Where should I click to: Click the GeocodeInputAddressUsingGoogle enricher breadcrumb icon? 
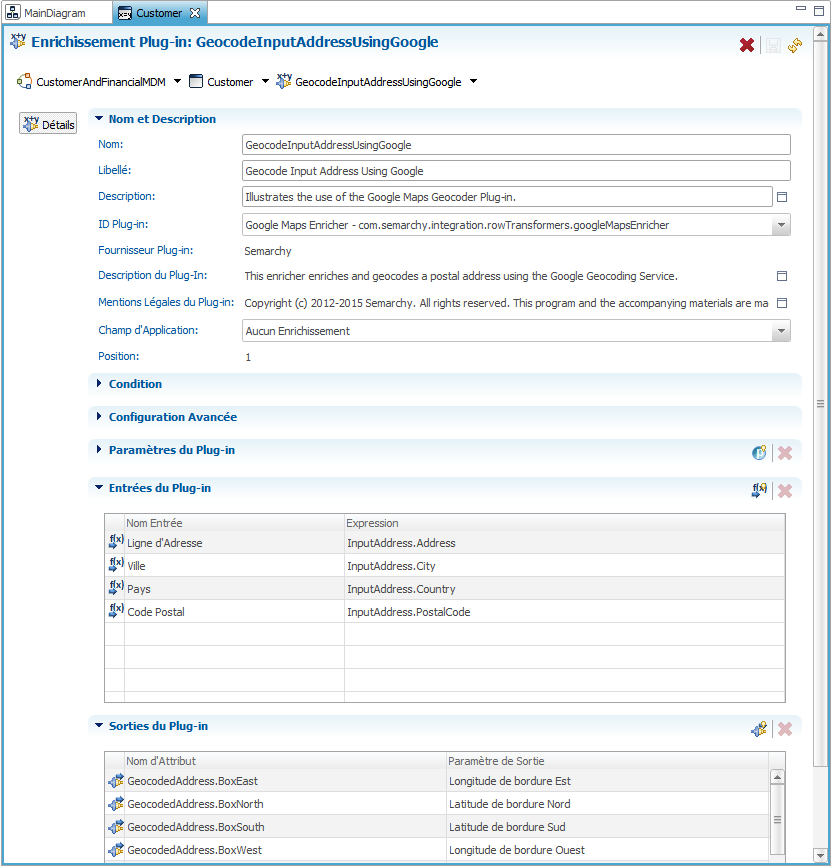tap(284, 81)
